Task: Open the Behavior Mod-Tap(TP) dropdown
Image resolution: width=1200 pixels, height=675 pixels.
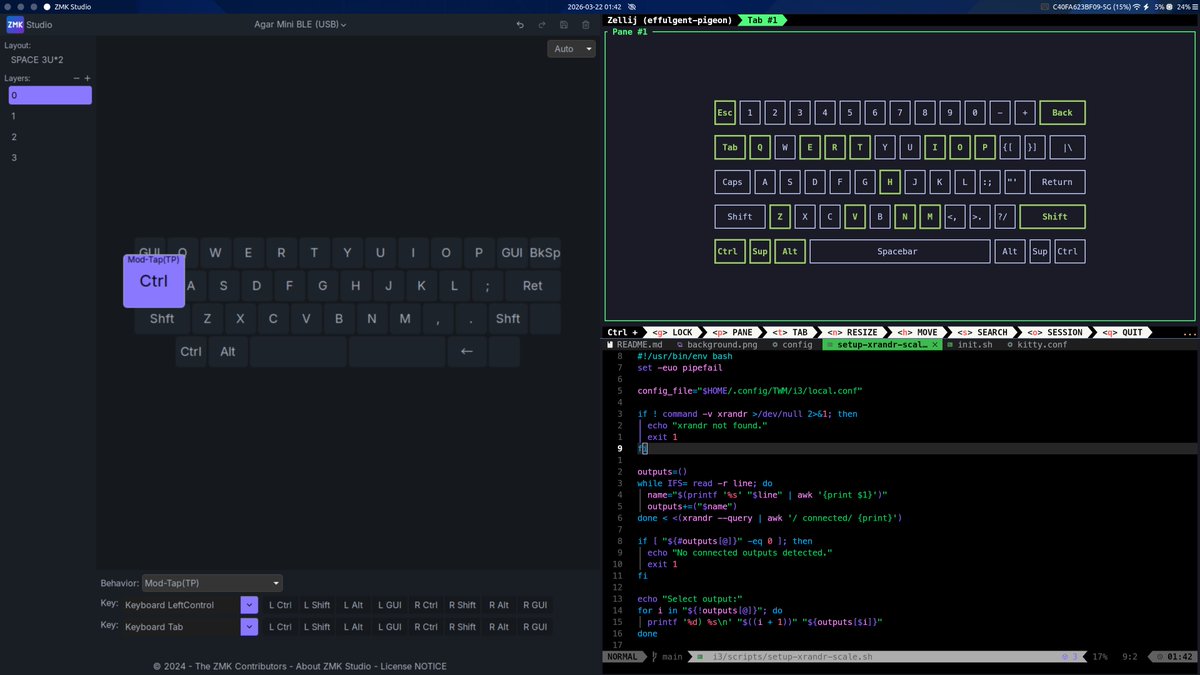Action: [x=212, y=583]
